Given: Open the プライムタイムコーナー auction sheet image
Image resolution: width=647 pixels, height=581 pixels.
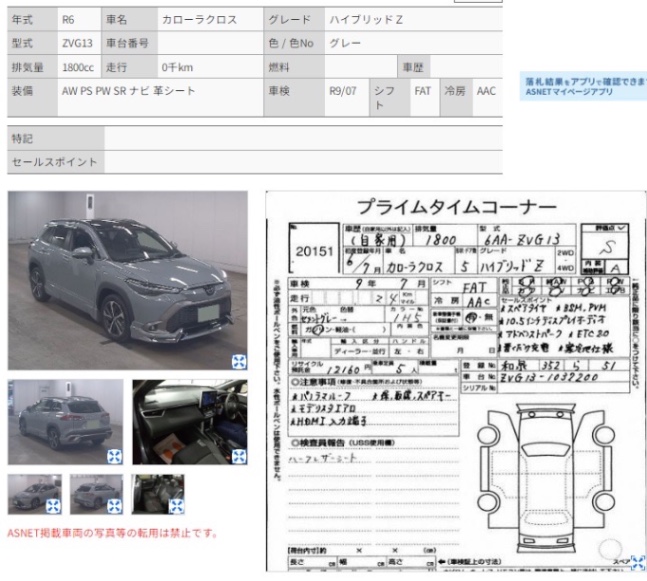Looking at the screenshot, I should (x=456, y=381).
